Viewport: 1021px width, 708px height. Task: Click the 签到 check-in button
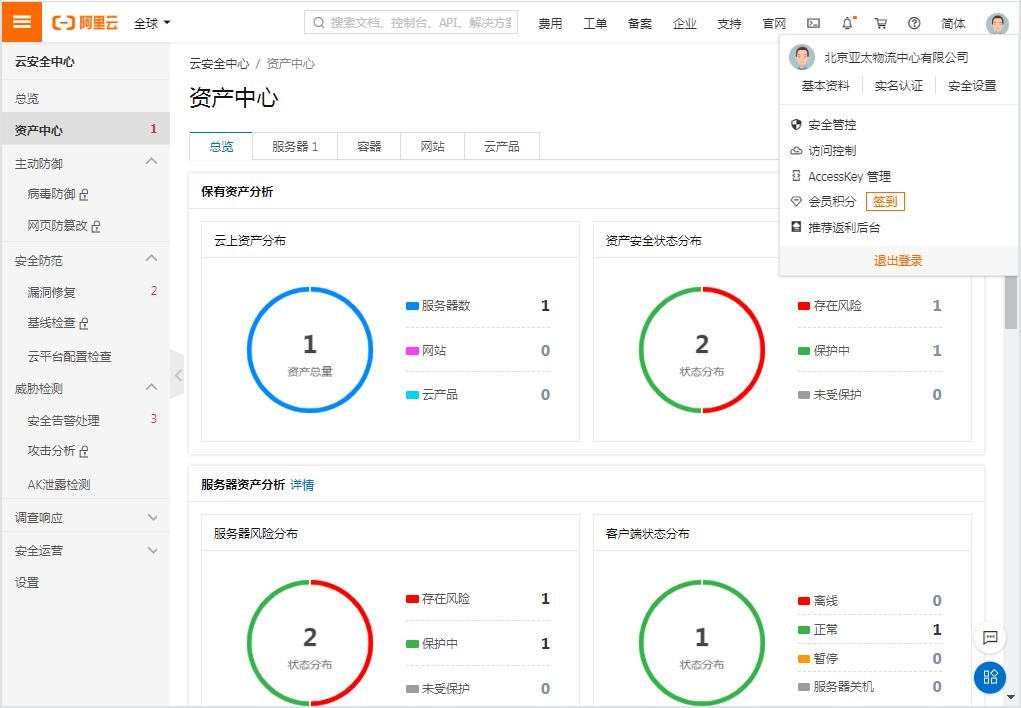click(x=885, y=201)
